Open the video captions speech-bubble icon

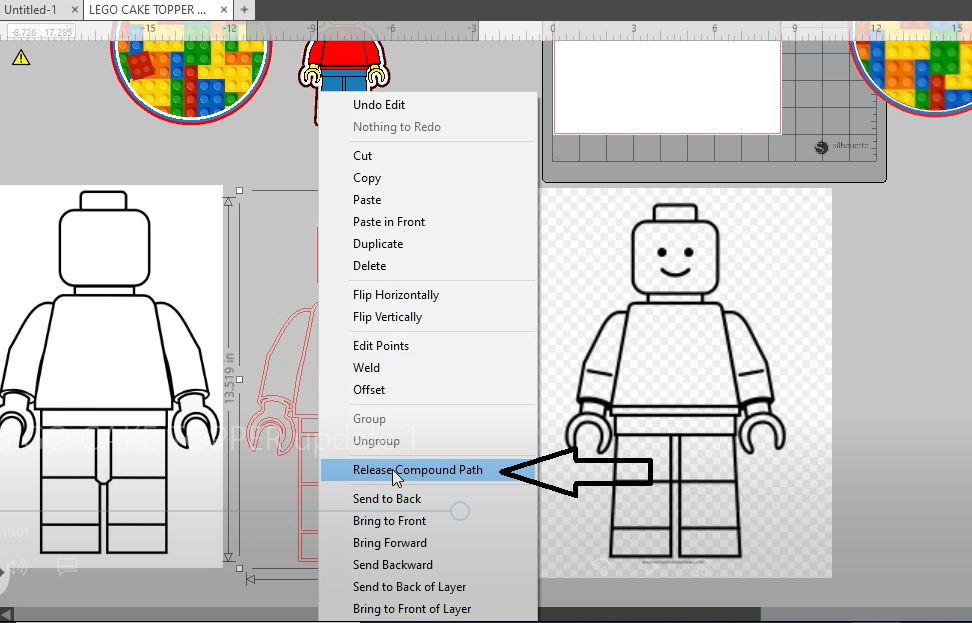click(67, 566)
